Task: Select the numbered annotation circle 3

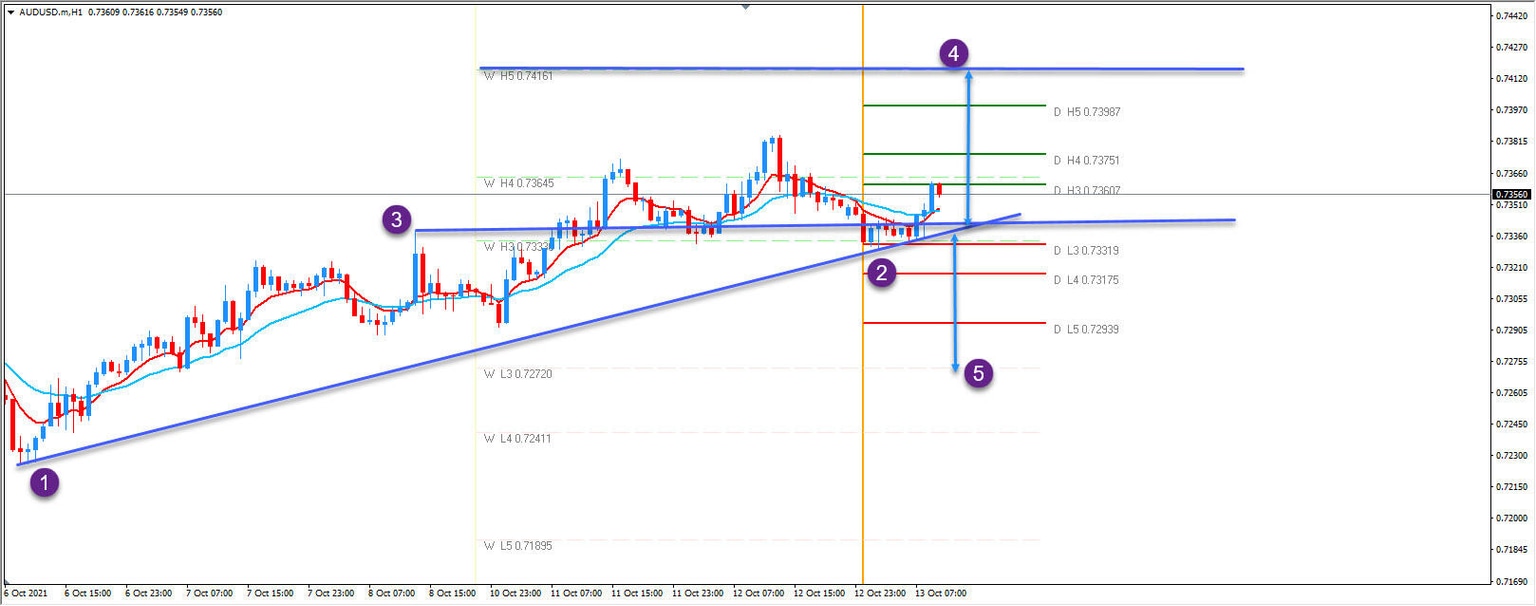Action: (x=395, y=219)
